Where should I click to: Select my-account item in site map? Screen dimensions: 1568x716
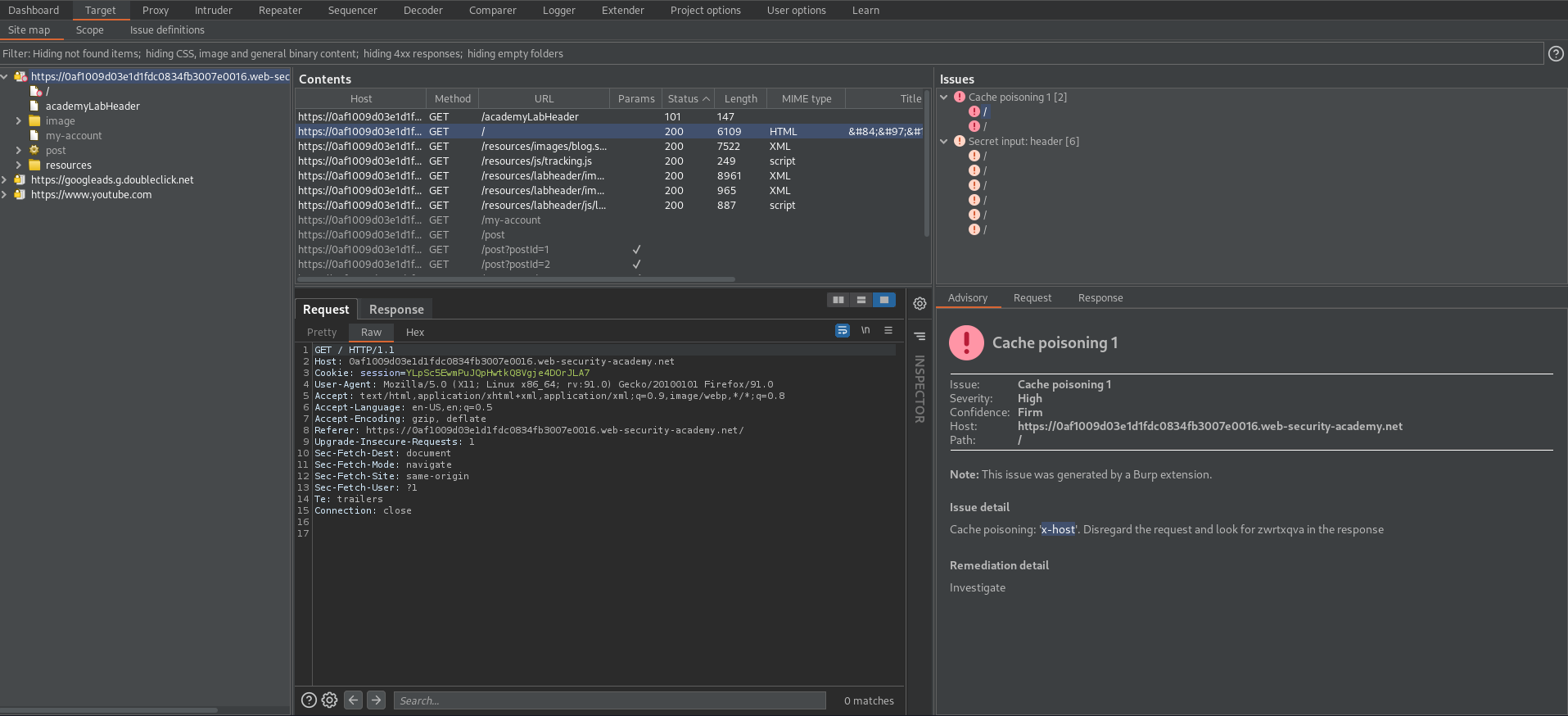pyautogui.click(x=73, y=136)
